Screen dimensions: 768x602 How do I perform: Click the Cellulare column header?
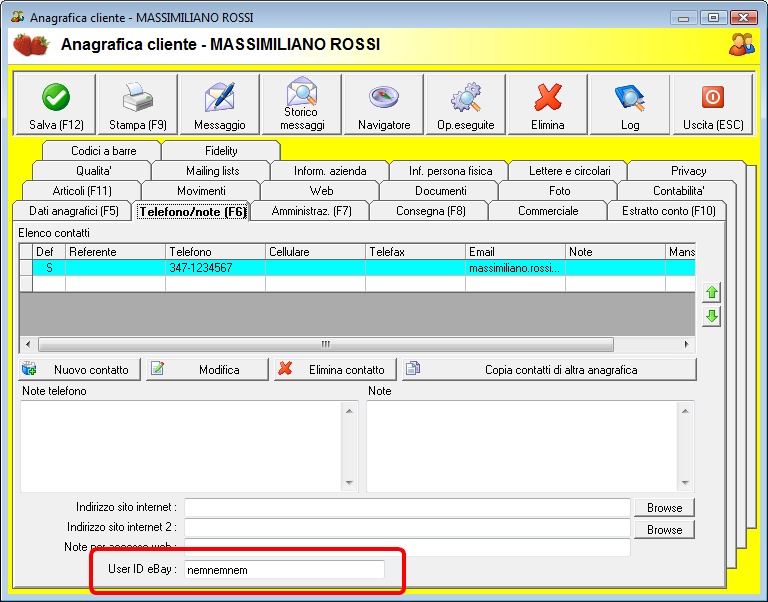click(315, 252)
